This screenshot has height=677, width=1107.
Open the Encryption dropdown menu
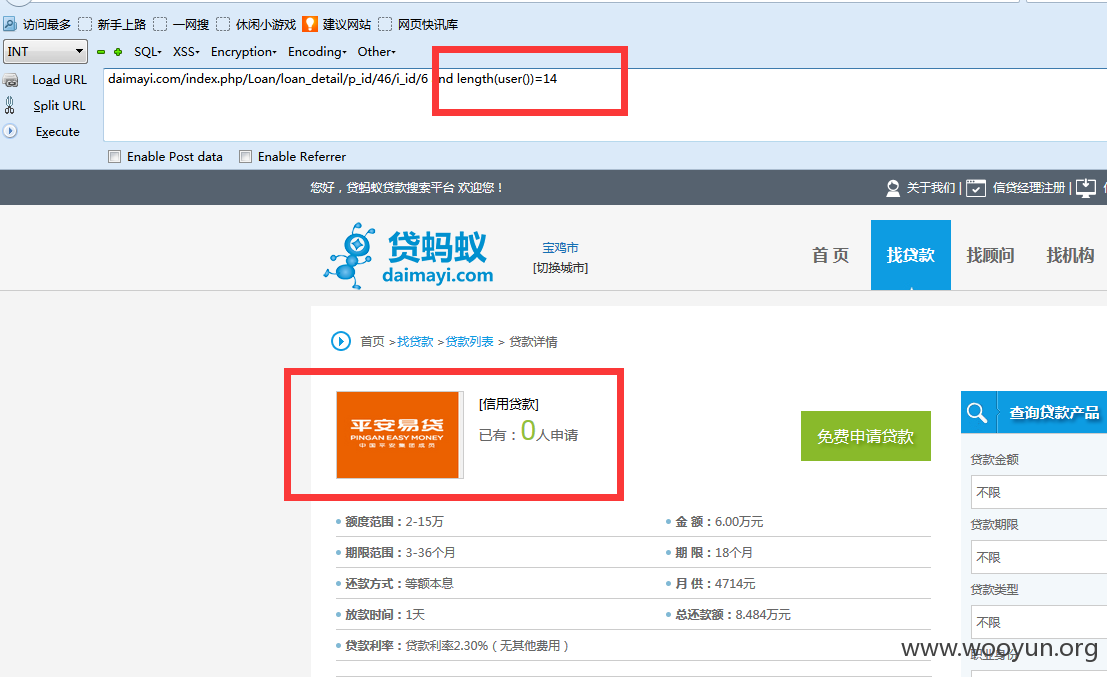(244, 52)
